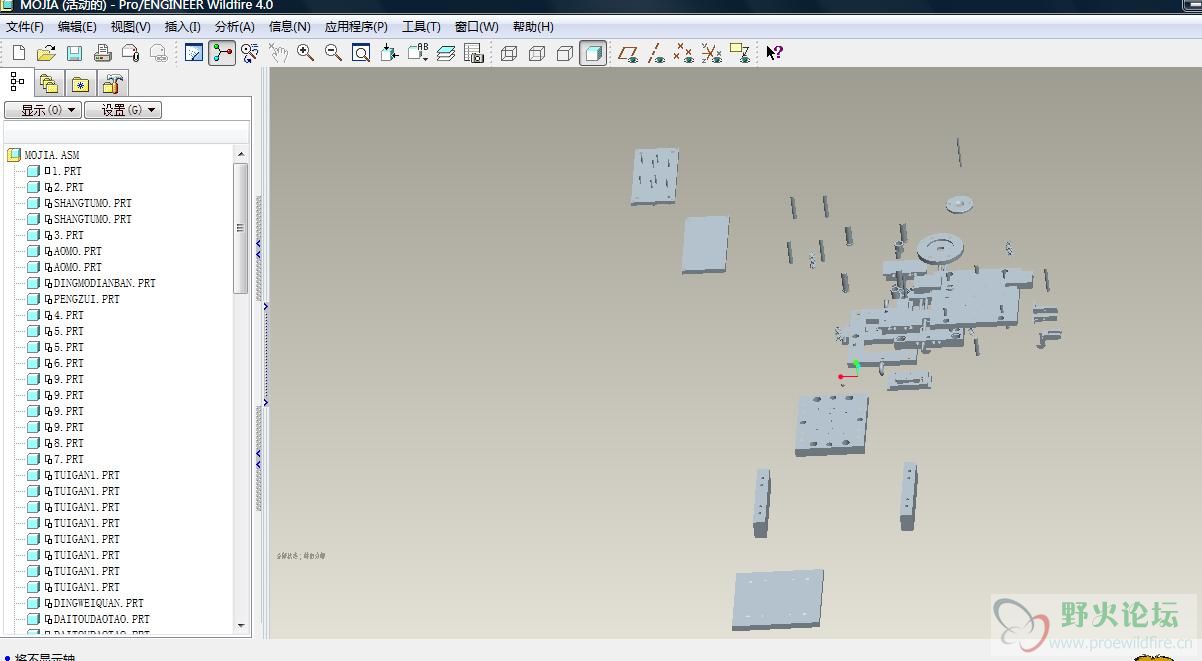
Task: Open the 文件(F) menu
Action: coord(25,27)
